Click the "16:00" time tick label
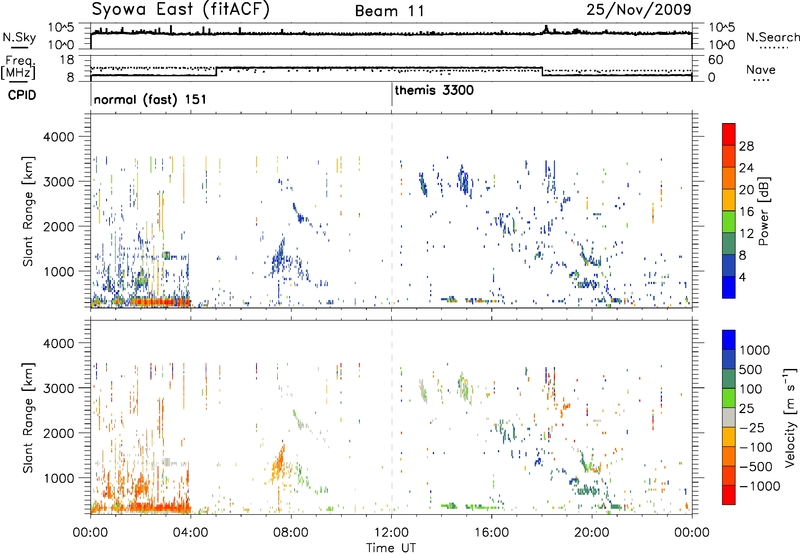This screenshot has width=800, height=554. tap(491, 533)
